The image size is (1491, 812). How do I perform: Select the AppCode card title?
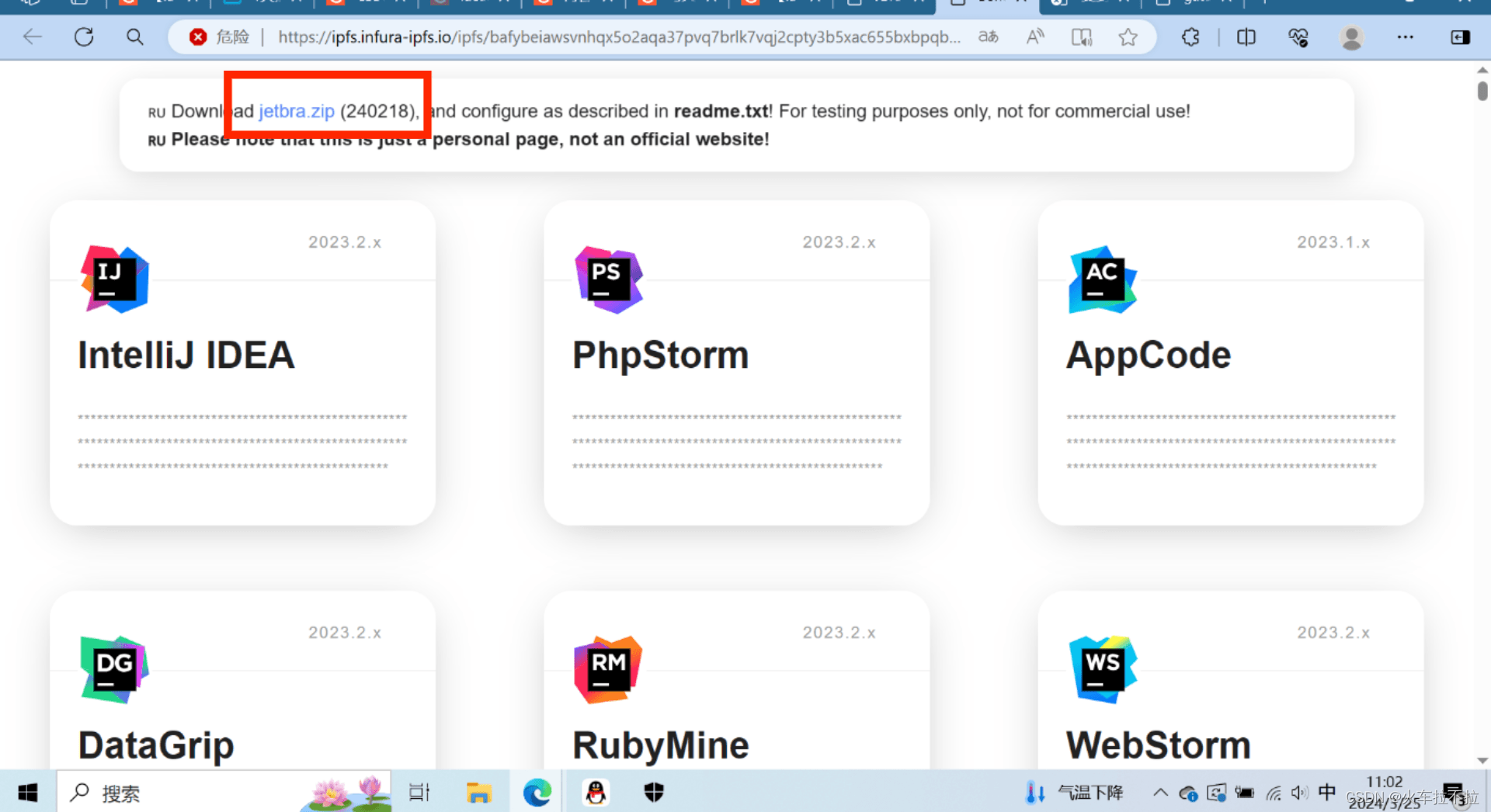(1149, 356)
